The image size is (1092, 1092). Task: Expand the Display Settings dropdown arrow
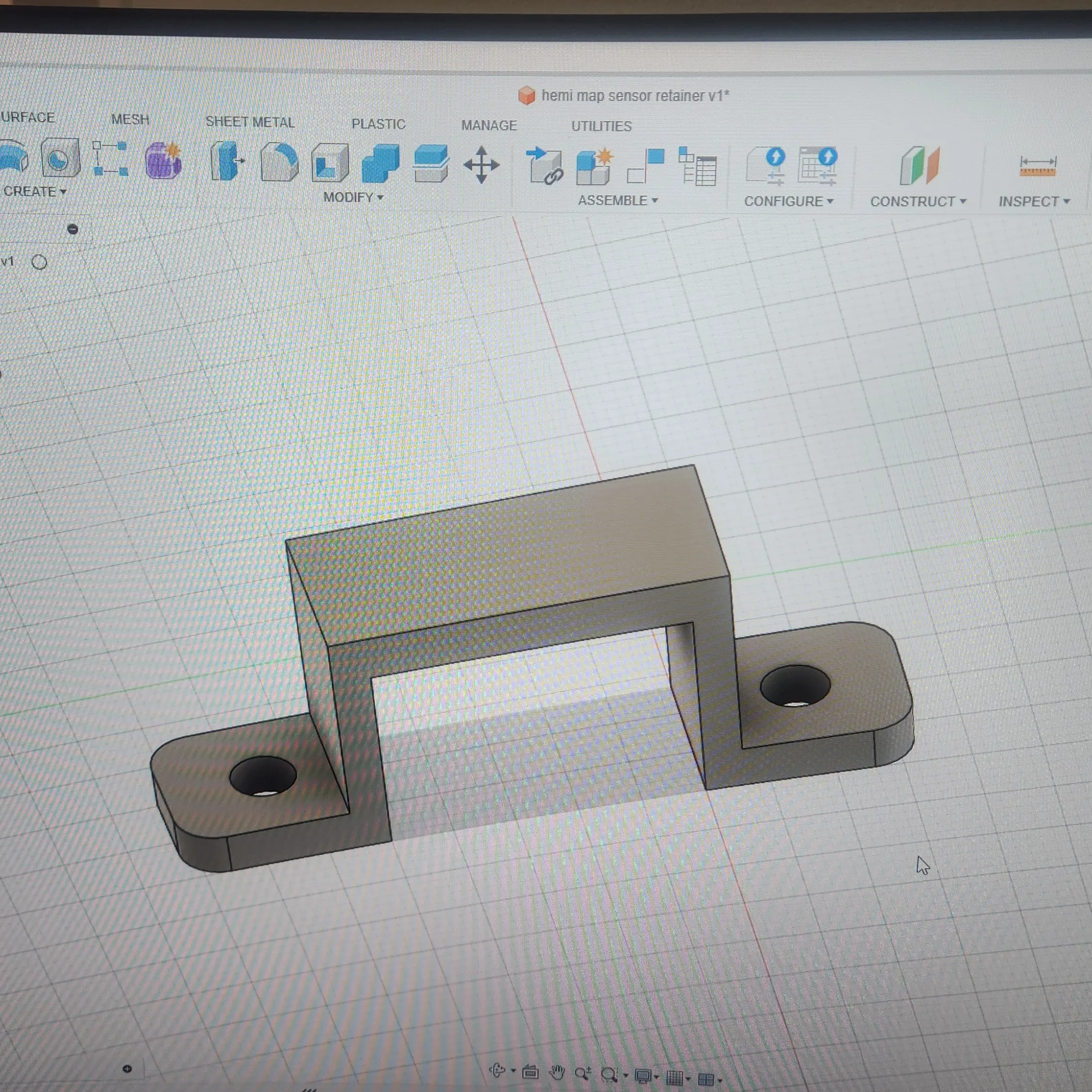coord(656,1077)
